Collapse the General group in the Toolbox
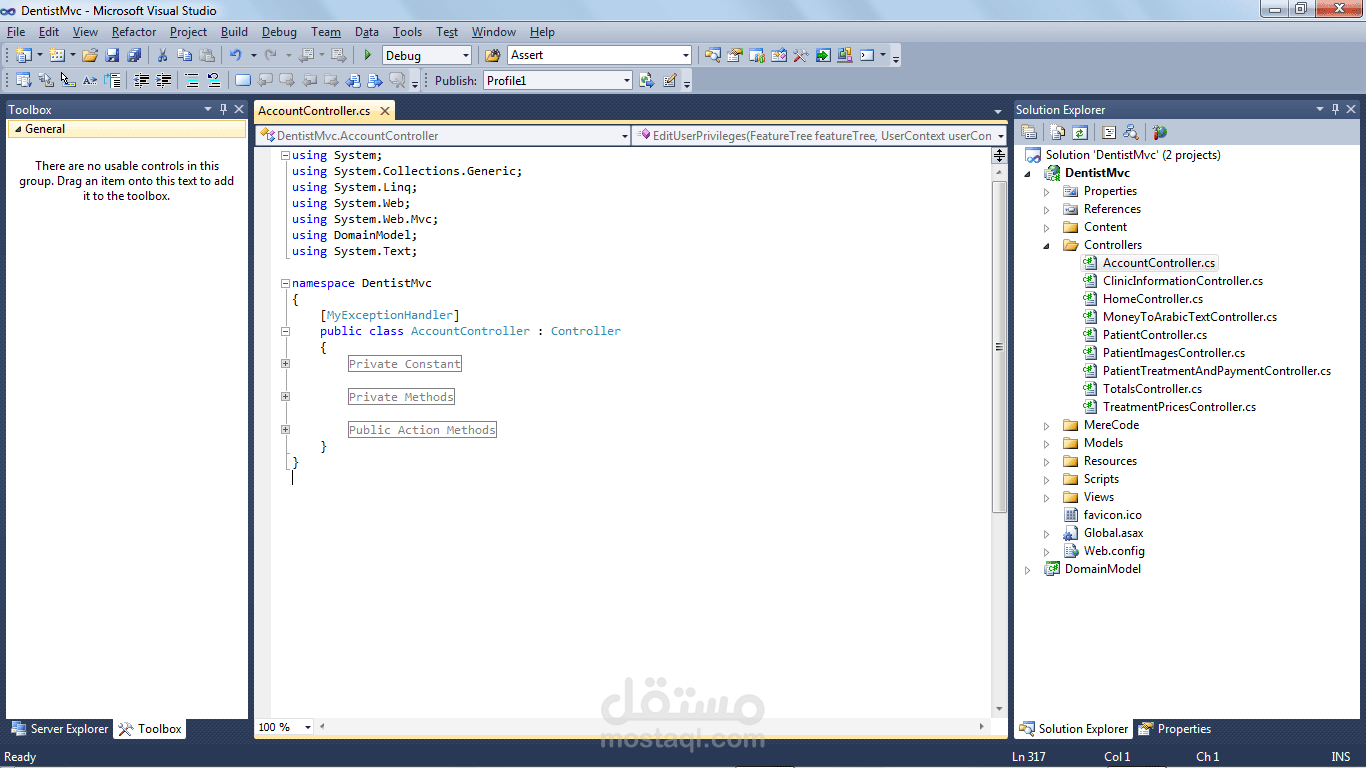The height and width of the screenshot is (768, 1366). coord(17,129)
